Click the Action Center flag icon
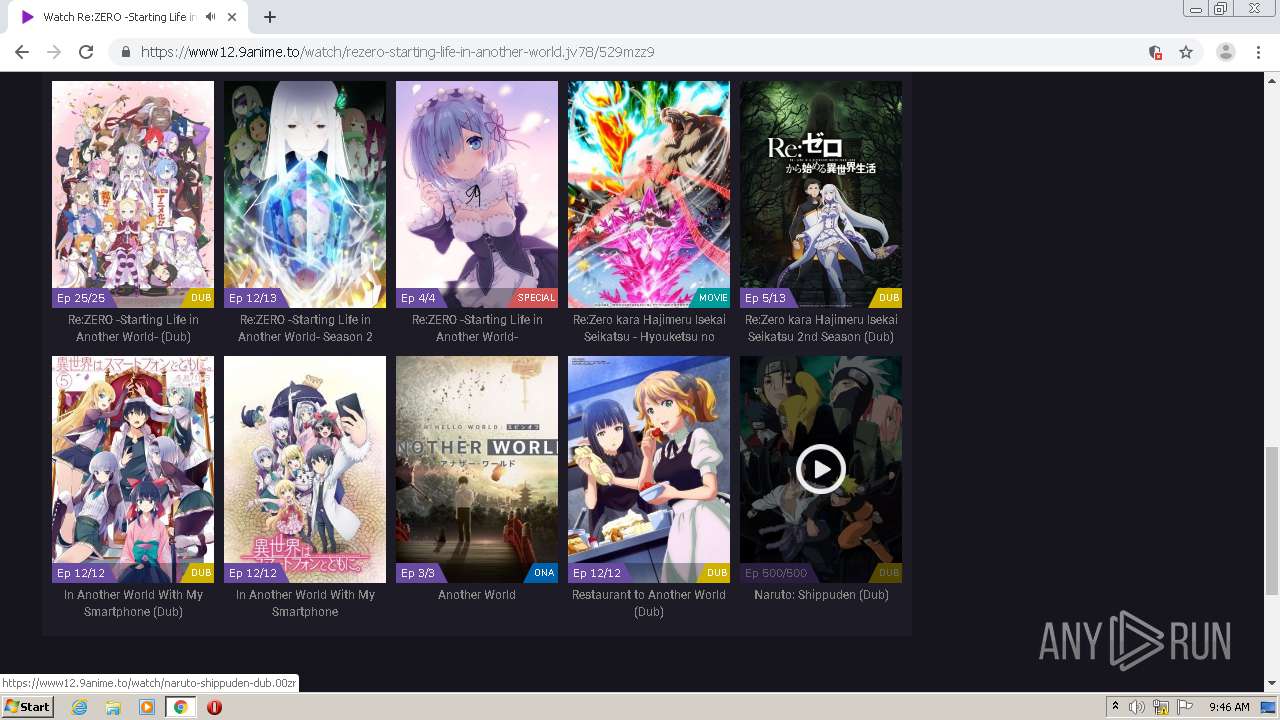Screen dimensions: 1280x720 1183,707
